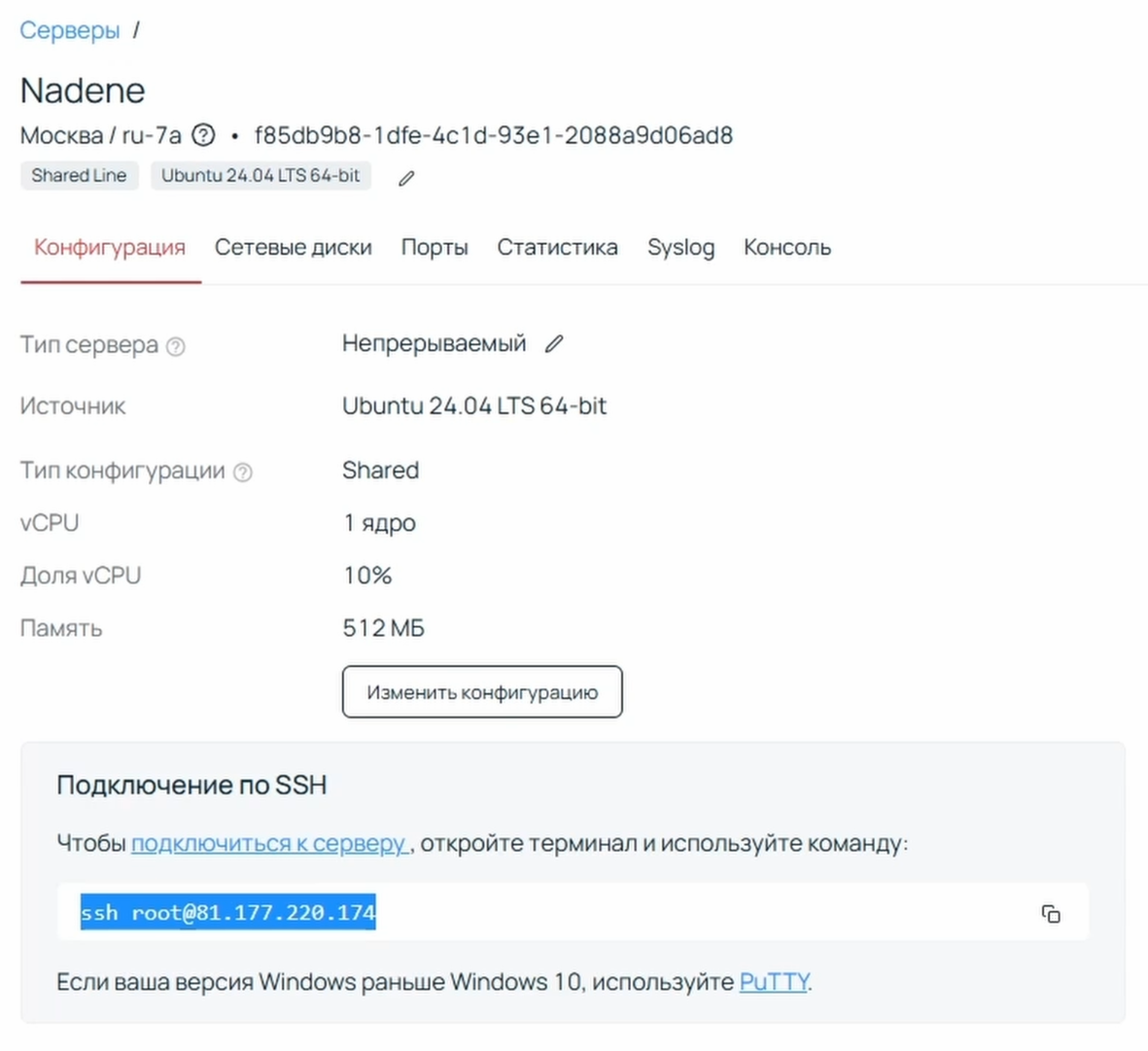Click the Ubuntu 24.04 LTS 64-bit tag
This screenshot has height=1051, width=1148.
[x=261, y=176]
